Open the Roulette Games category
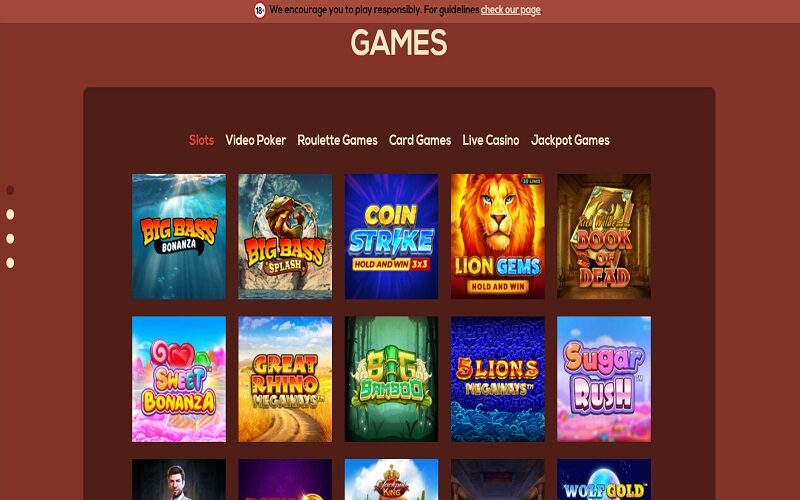This screenshot has height=500, width=800. click(x=337, y=140)
